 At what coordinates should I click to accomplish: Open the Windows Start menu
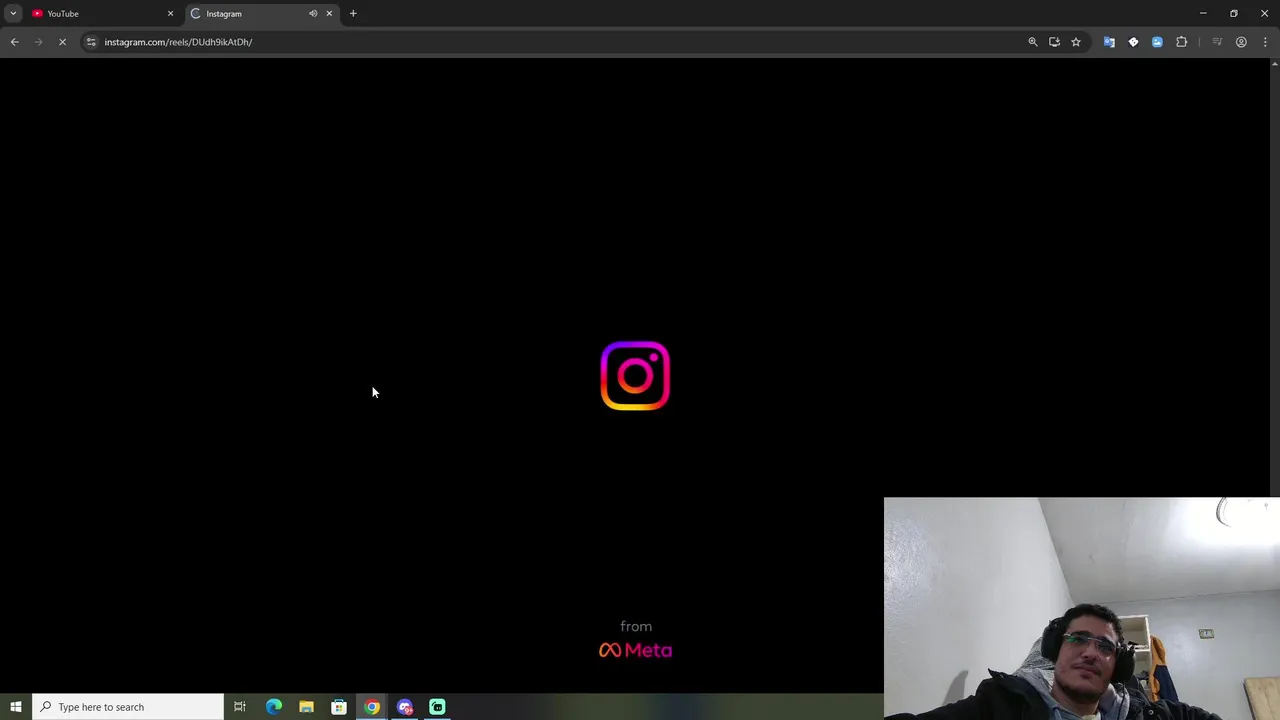pos(15,707)
